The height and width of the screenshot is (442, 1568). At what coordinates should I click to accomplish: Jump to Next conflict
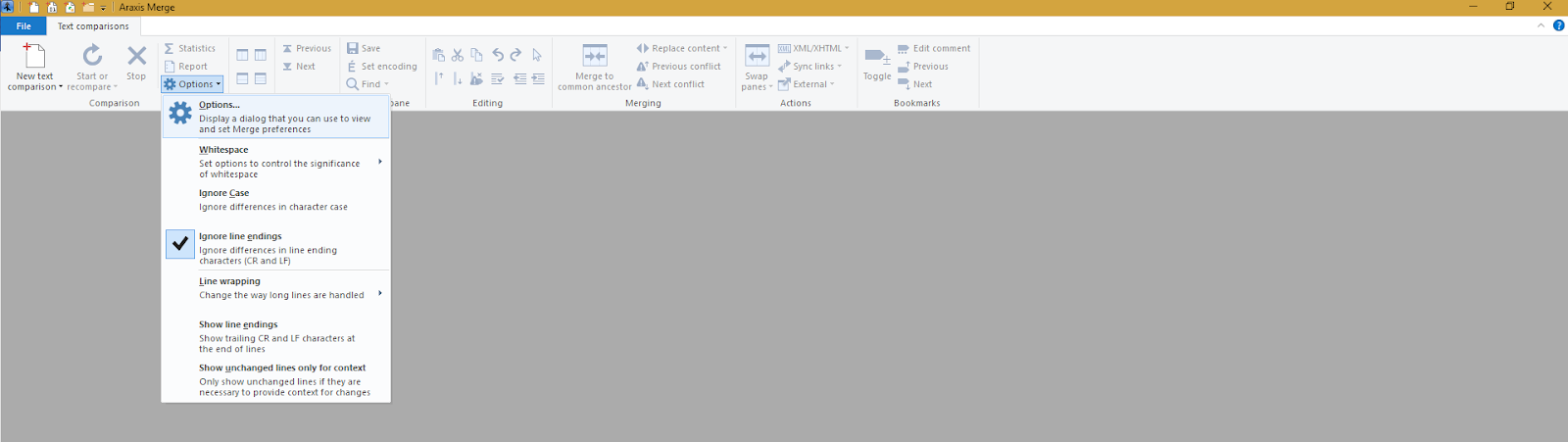pyautogui.click(x=670, y=84)
